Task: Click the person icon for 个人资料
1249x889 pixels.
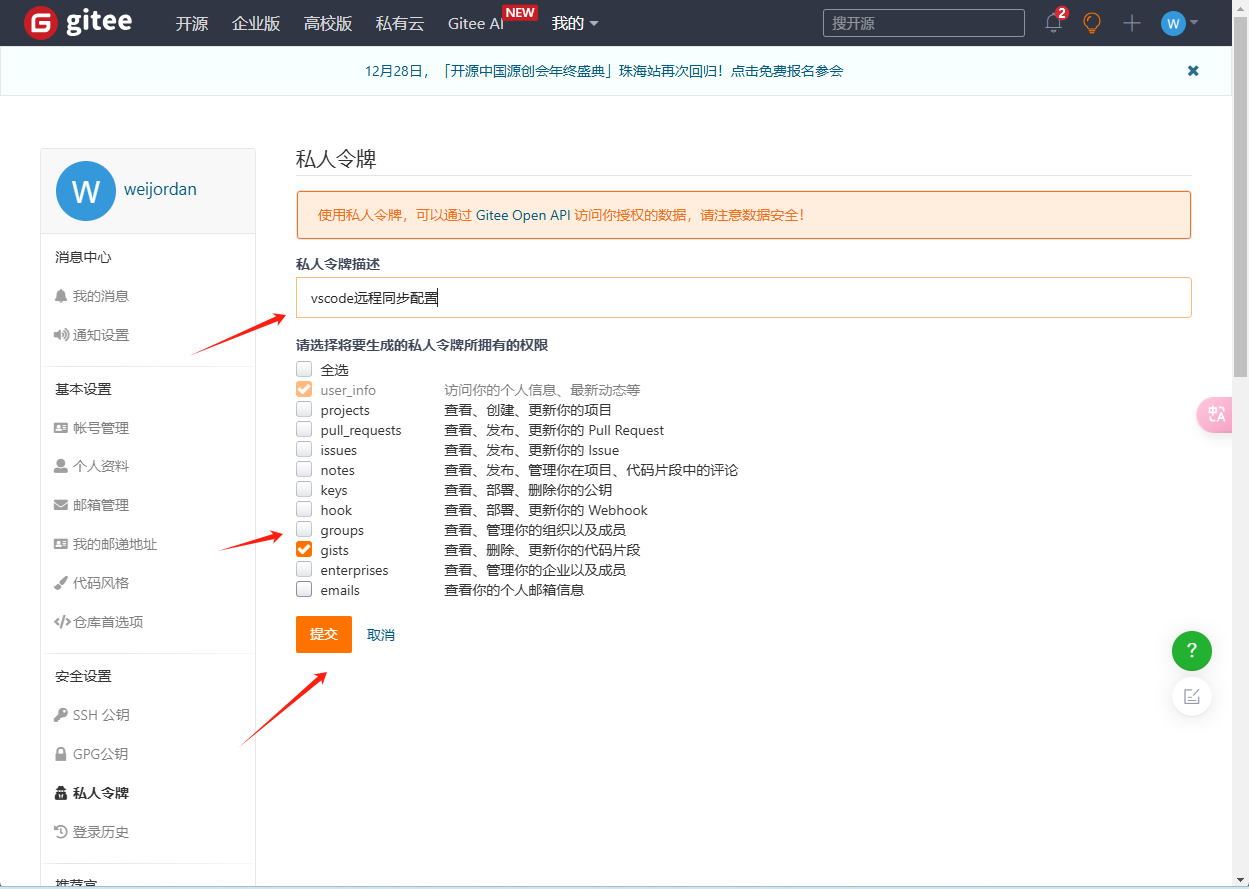Action: [x=61, y=466]
